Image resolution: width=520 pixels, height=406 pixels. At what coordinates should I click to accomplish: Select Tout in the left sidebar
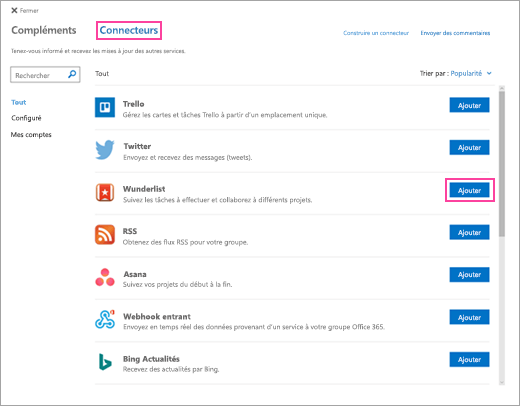click(x=19, y=102)
